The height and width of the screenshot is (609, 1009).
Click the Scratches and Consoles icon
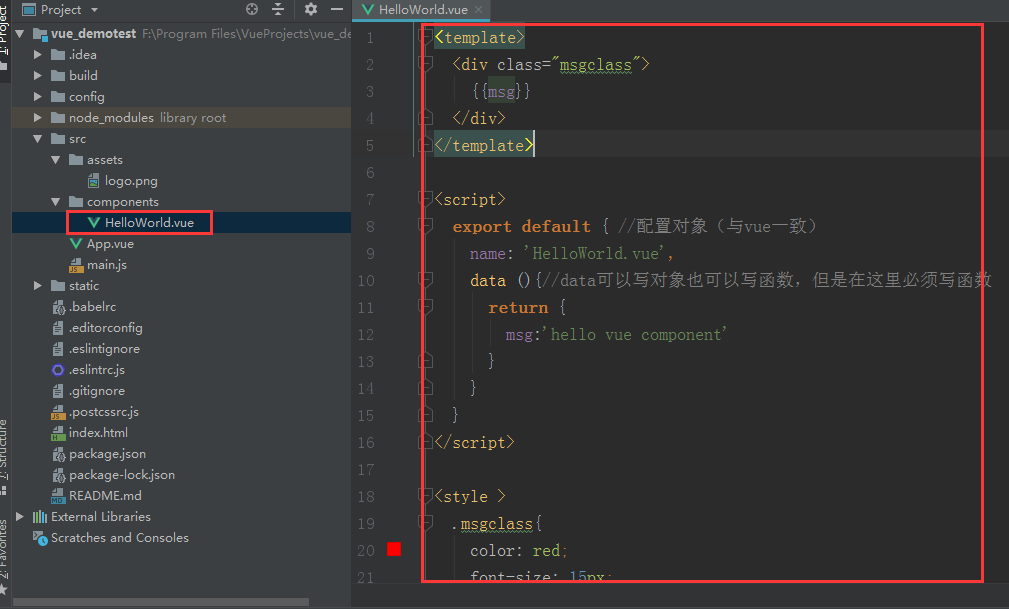[40, 538]
